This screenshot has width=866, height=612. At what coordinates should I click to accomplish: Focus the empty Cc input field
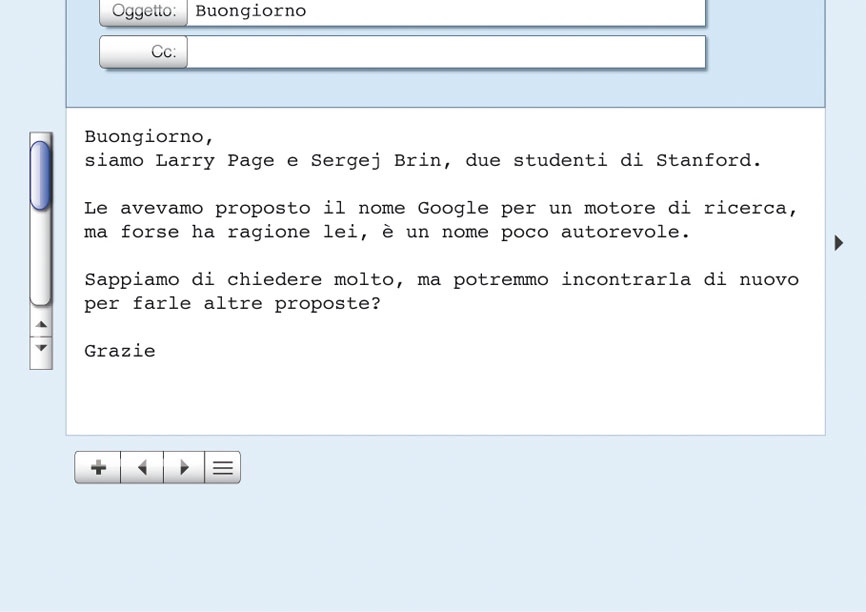[x=446, y=52]
